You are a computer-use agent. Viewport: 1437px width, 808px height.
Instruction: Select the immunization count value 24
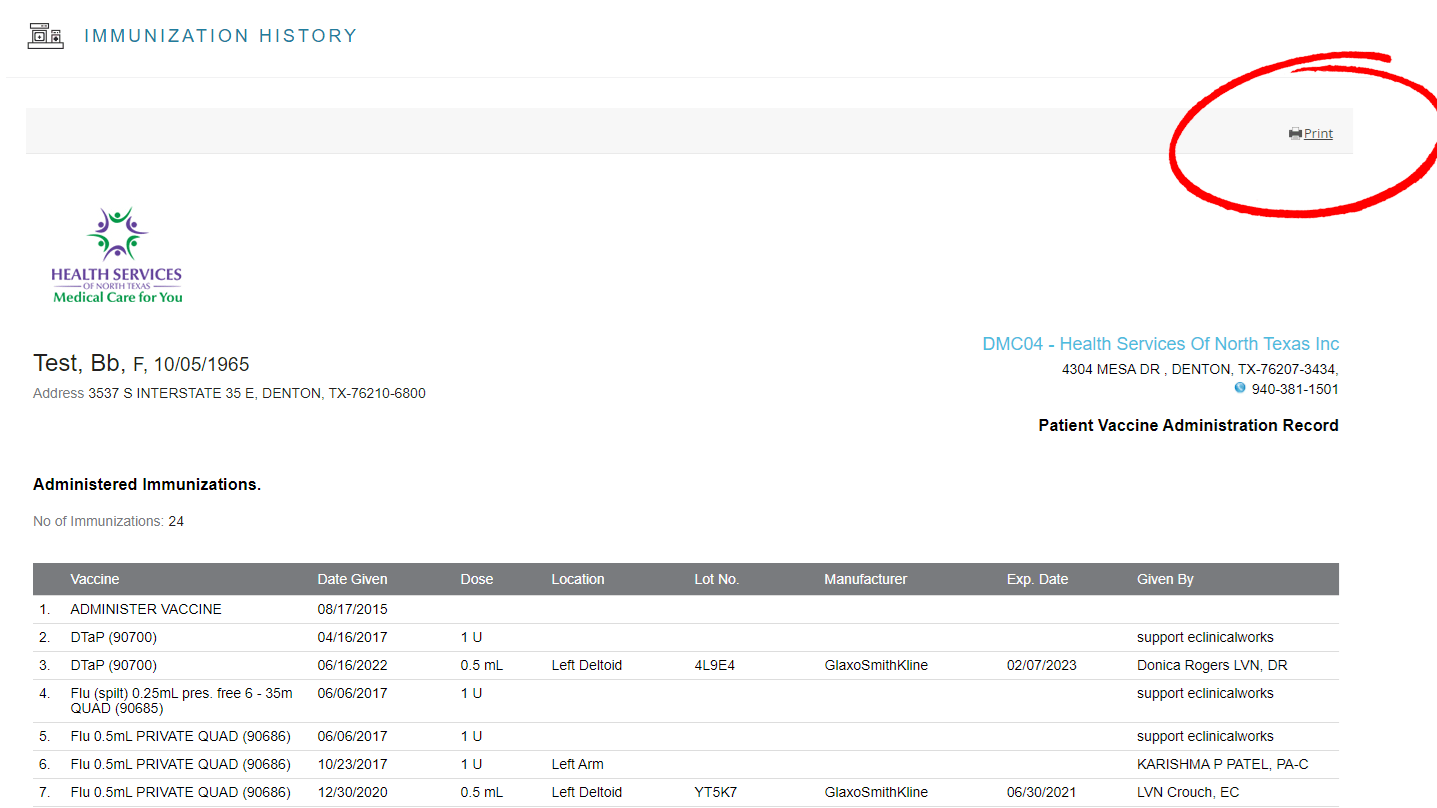(x=176, y=520)
